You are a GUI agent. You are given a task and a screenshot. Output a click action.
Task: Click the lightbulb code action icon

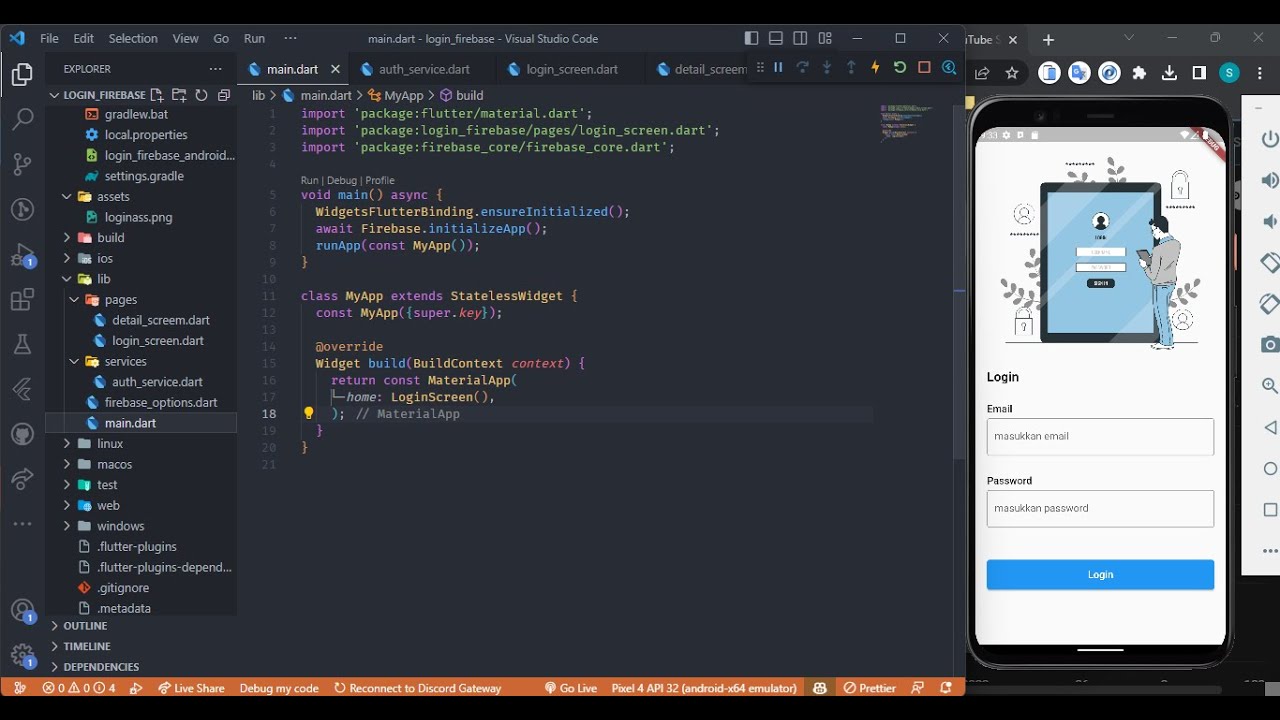tap(308, 413)
